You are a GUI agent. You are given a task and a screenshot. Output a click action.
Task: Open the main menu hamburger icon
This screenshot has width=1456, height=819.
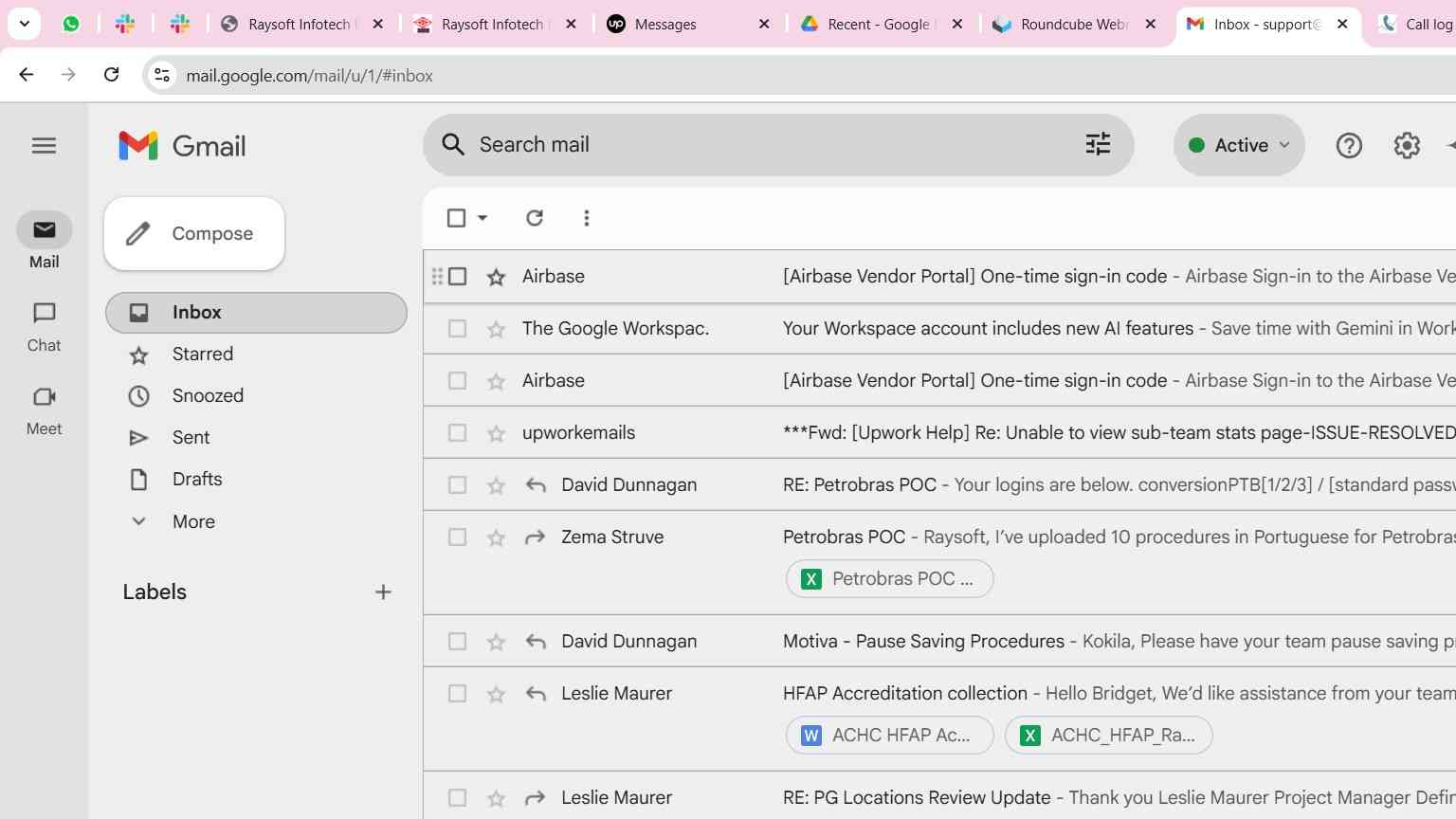44,145
